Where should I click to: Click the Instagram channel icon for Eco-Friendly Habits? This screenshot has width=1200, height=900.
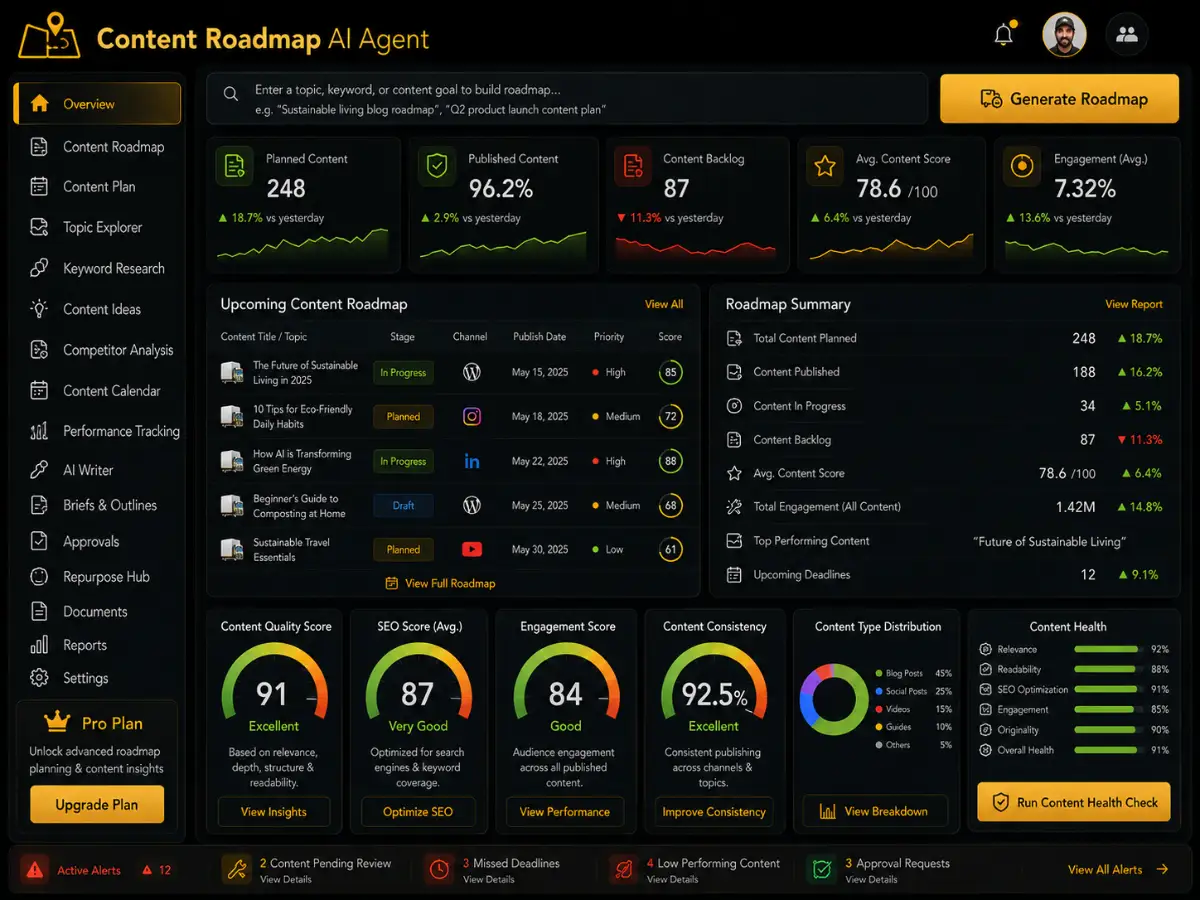pos(472,417)
